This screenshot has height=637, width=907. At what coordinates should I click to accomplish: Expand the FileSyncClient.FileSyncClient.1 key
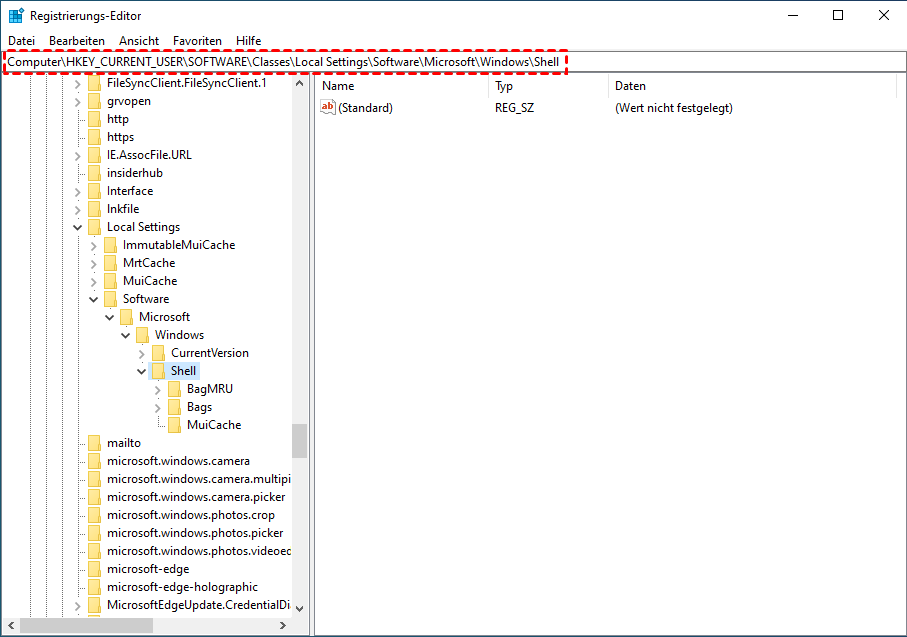tap(78, 84)
